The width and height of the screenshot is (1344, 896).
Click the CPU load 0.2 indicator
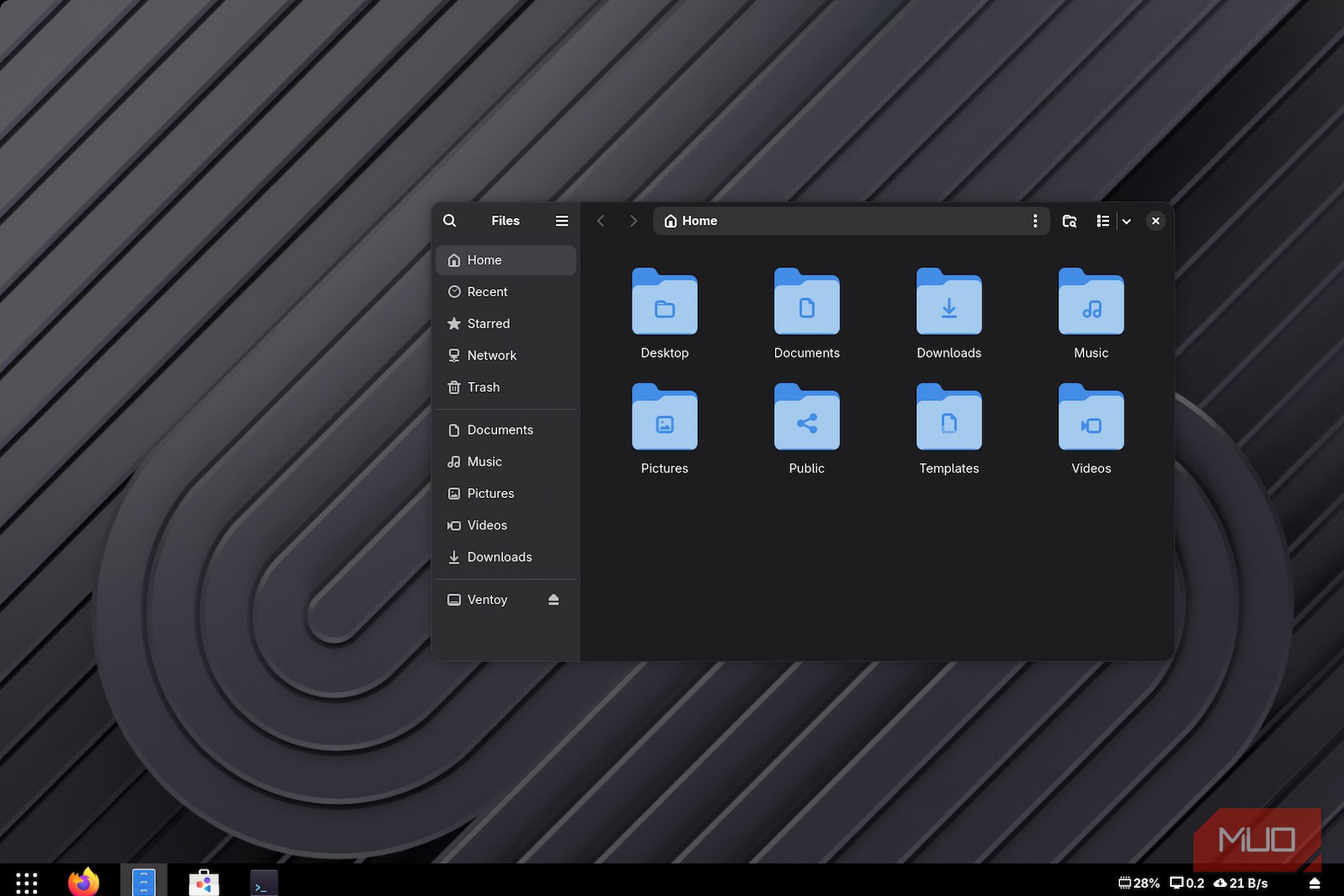1187,883
